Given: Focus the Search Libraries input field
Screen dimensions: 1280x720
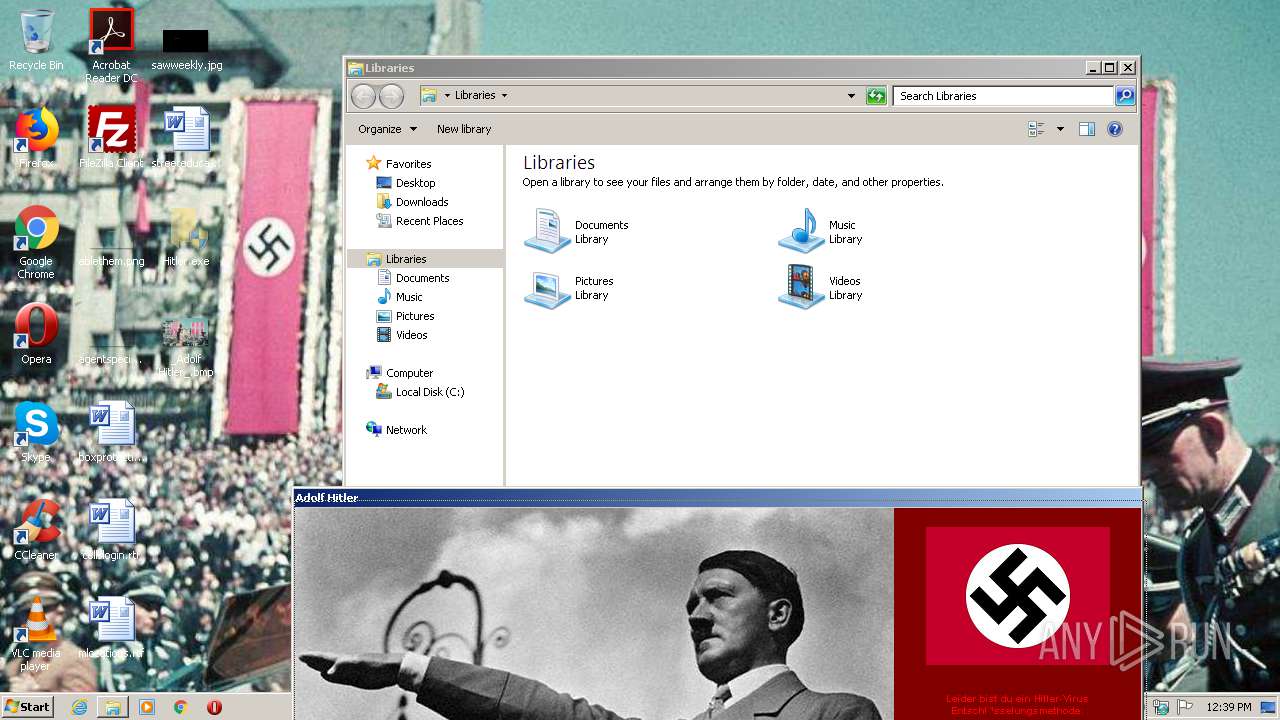Looking at the screenshot, I should point(1003,96).
